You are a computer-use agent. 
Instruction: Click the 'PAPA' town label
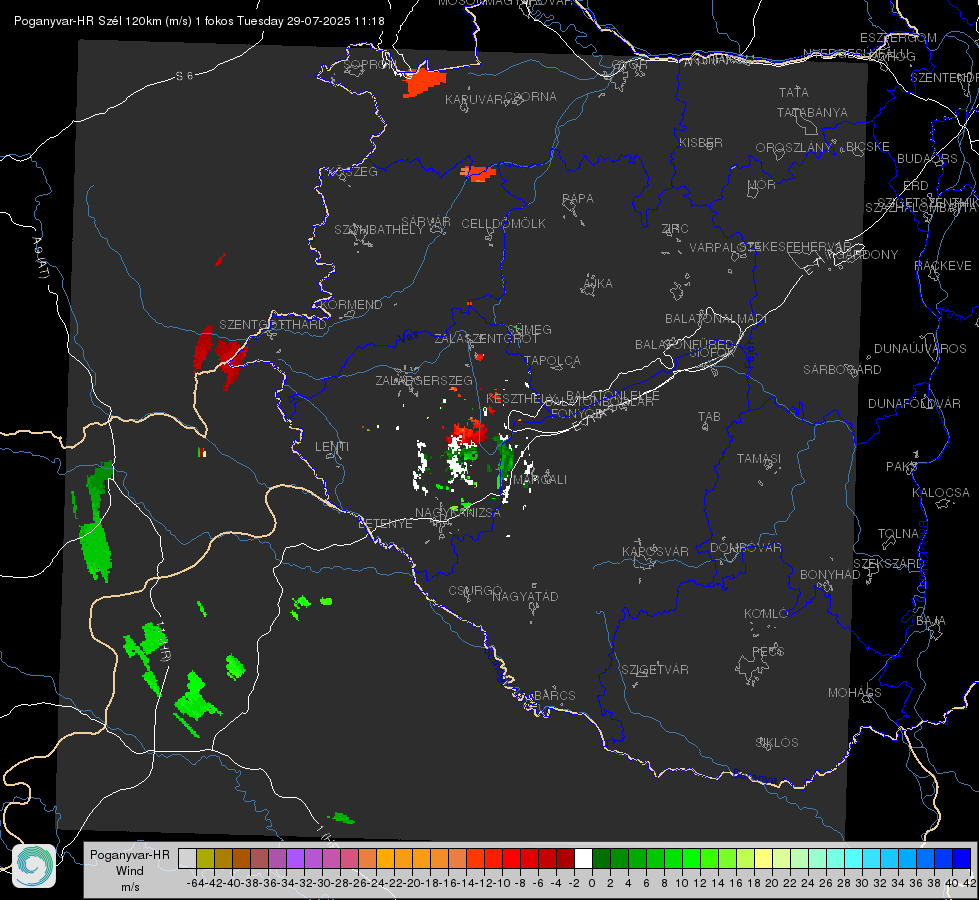pos(578,199)
